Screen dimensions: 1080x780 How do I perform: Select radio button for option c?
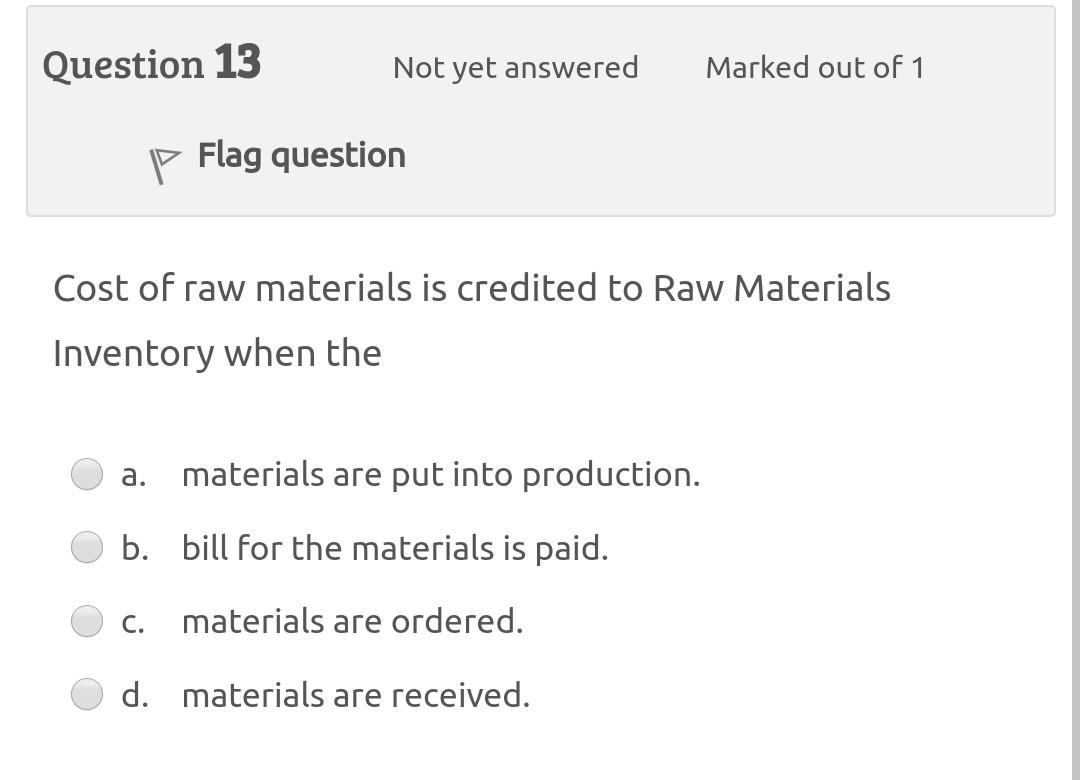(x=86, y=620)
